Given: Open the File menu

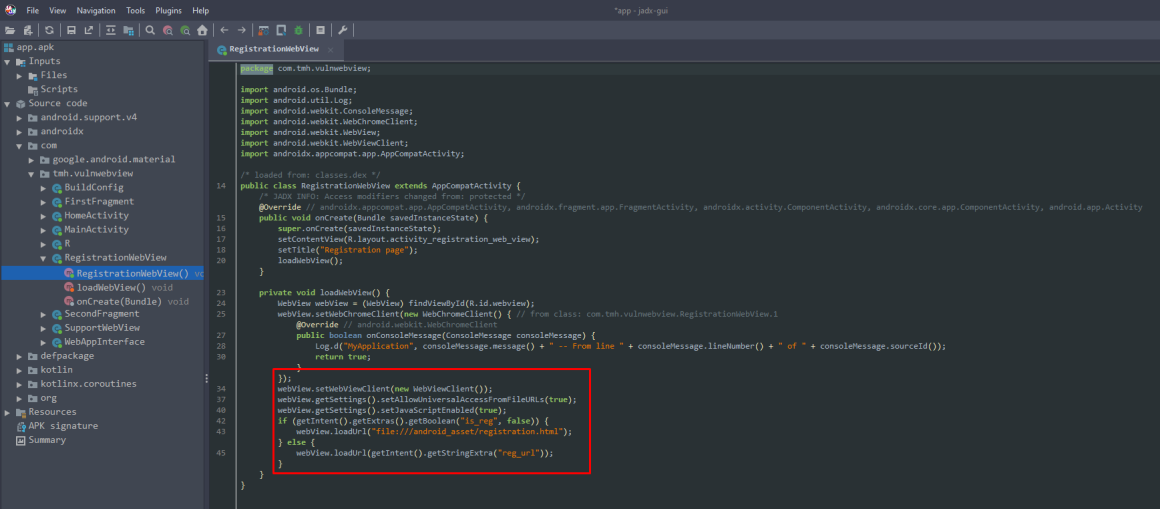Looking at the screenshot, I should click(33, 11).
